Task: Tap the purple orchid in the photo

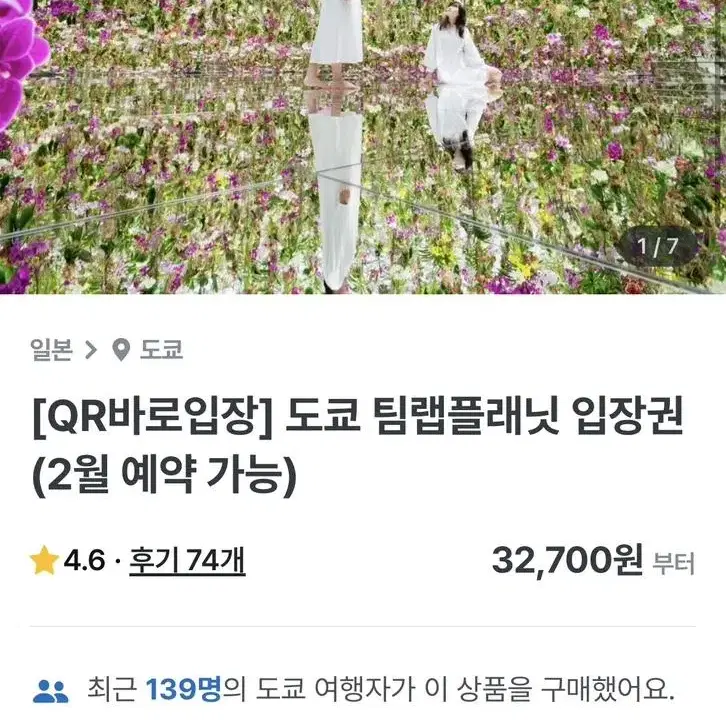Action: click(x=21, y=58)
